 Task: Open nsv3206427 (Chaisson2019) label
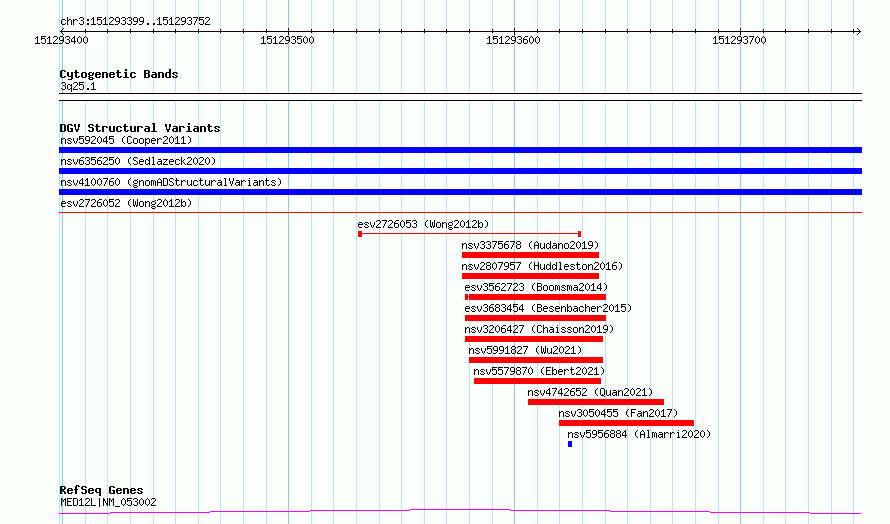[x=539, y=329]
